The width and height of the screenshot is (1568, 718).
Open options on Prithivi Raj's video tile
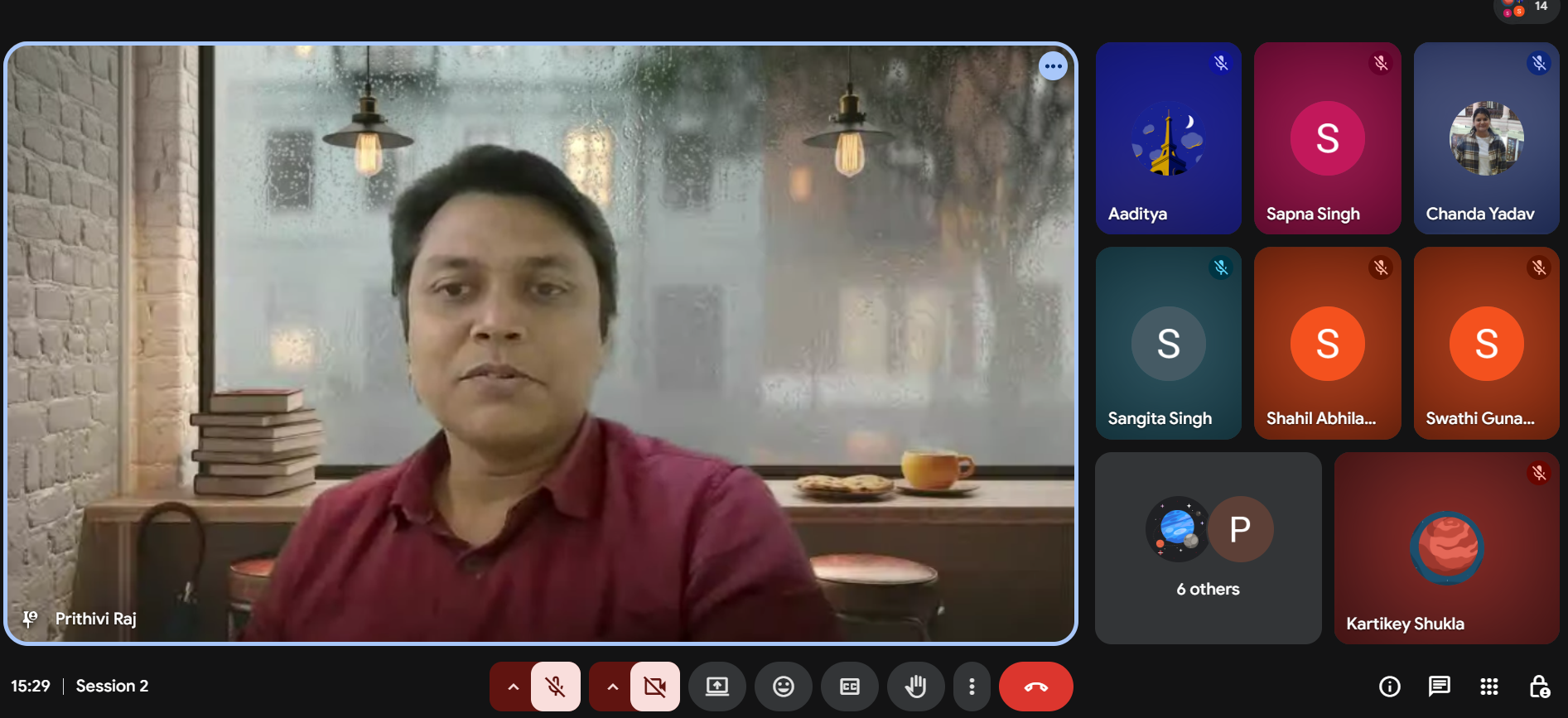tap(1053, 66)
